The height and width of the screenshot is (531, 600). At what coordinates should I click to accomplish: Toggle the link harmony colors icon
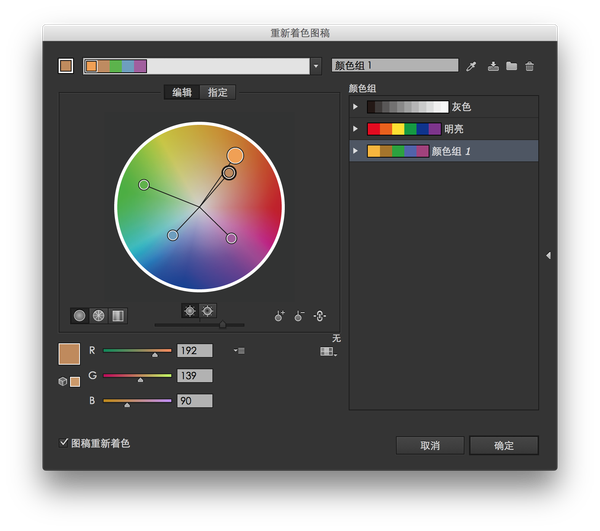pyautogui.click(x=319, y=316)
